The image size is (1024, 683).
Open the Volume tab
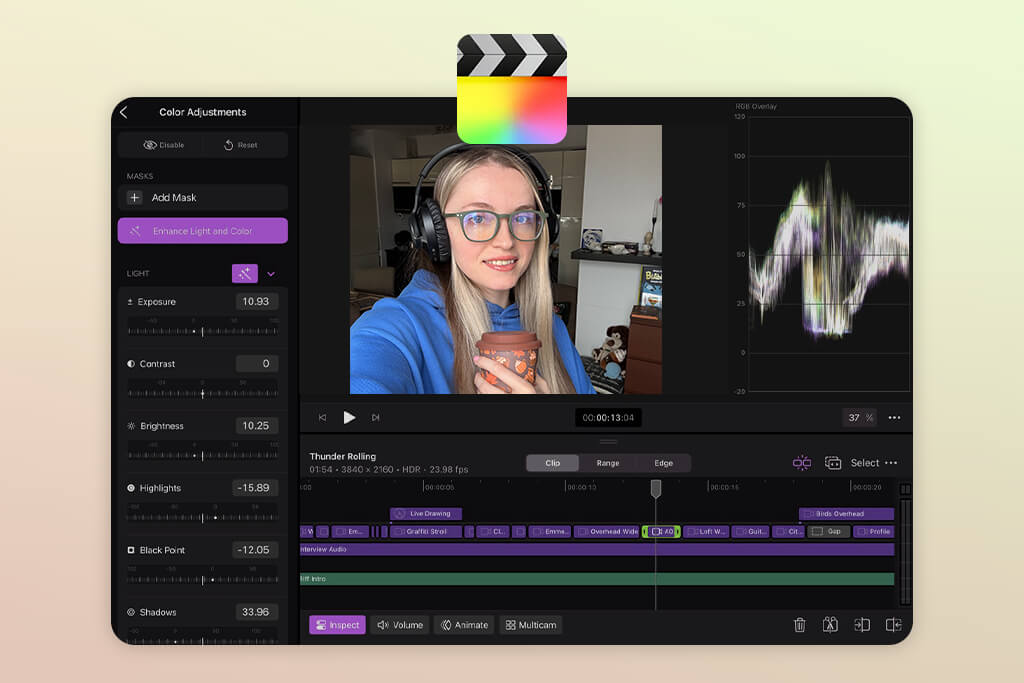click(400, 625)
